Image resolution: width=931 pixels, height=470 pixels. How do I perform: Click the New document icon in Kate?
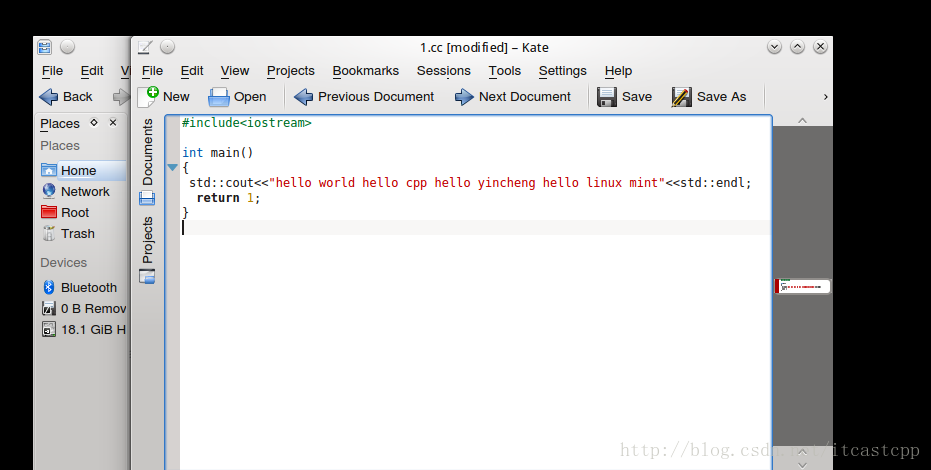(148, 97)
